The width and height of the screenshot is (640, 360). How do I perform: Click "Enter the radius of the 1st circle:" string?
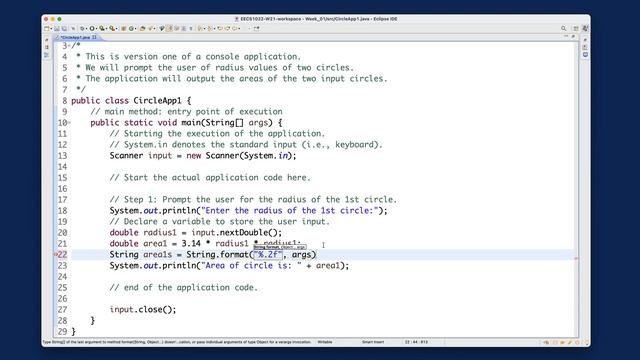289,211
